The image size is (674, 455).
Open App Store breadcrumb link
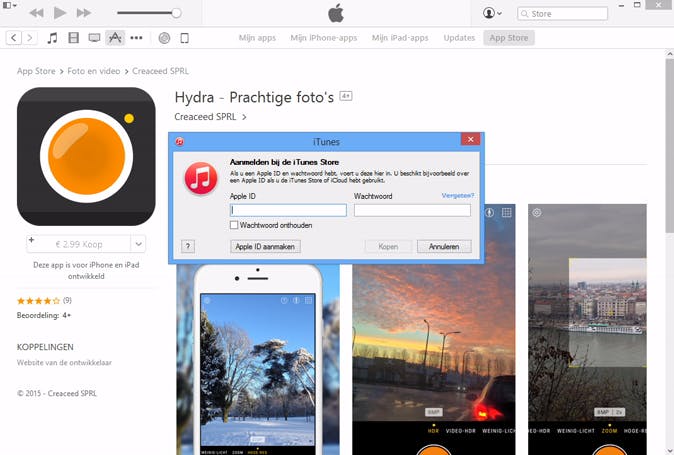[36, 71]
